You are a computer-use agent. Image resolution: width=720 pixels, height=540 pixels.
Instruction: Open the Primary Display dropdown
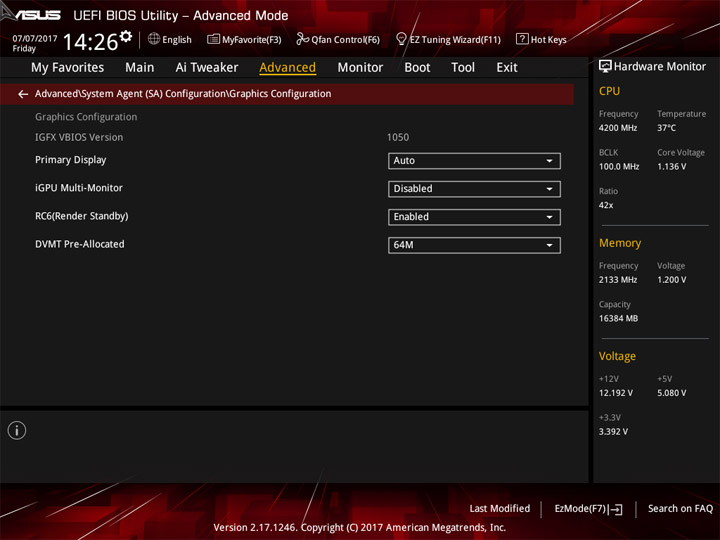coord(474,161)
